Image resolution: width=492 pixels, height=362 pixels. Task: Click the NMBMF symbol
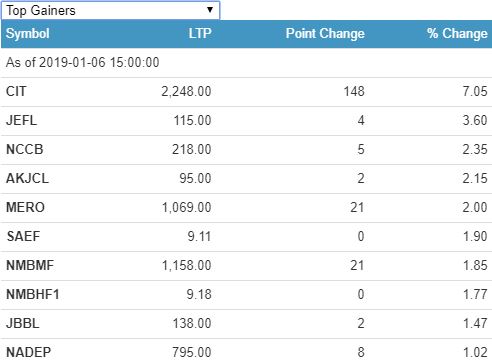pyautogui.click(x=30, y=265)
